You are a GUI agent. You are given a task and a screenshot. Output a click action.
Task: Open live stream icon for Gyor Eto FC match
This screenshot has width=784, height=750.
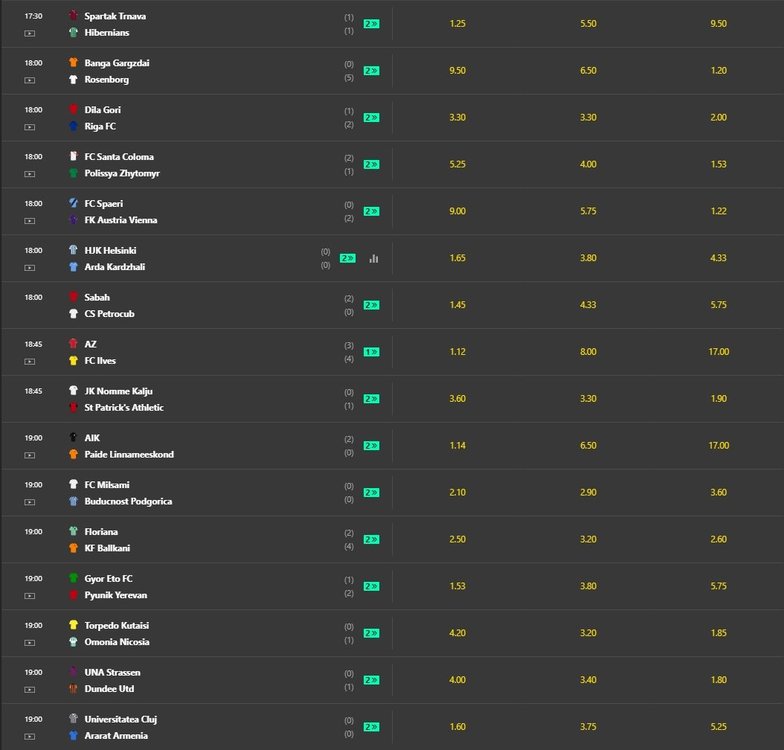30,596
